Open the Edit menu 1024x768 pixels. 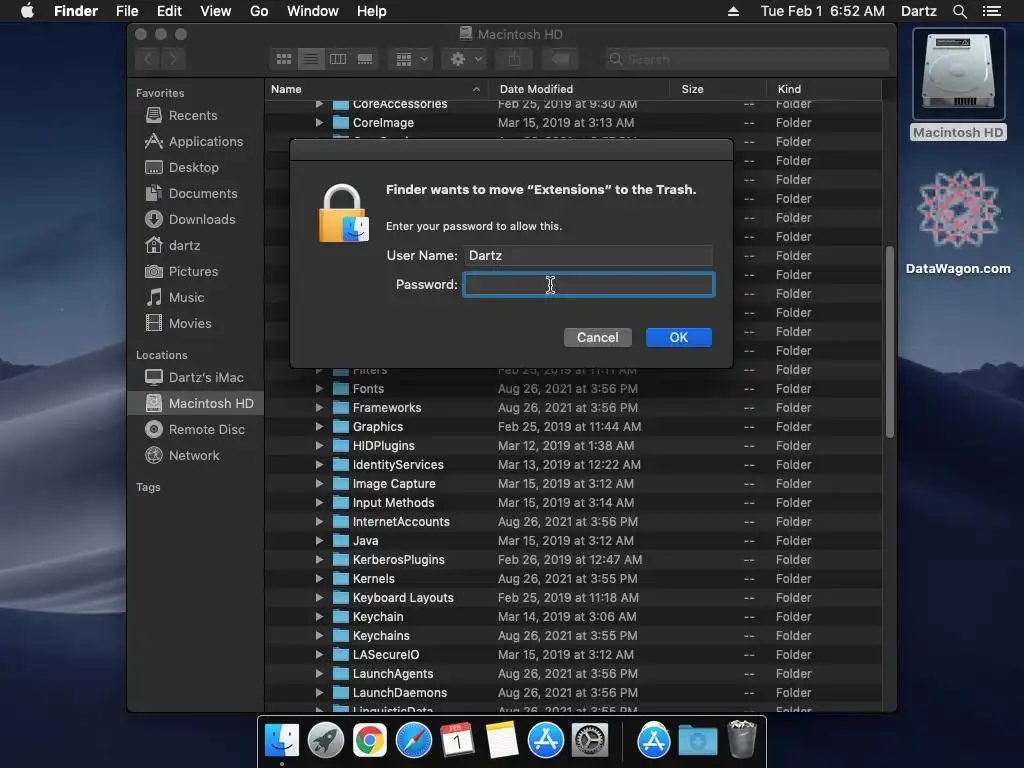click(x=169, y=11)
